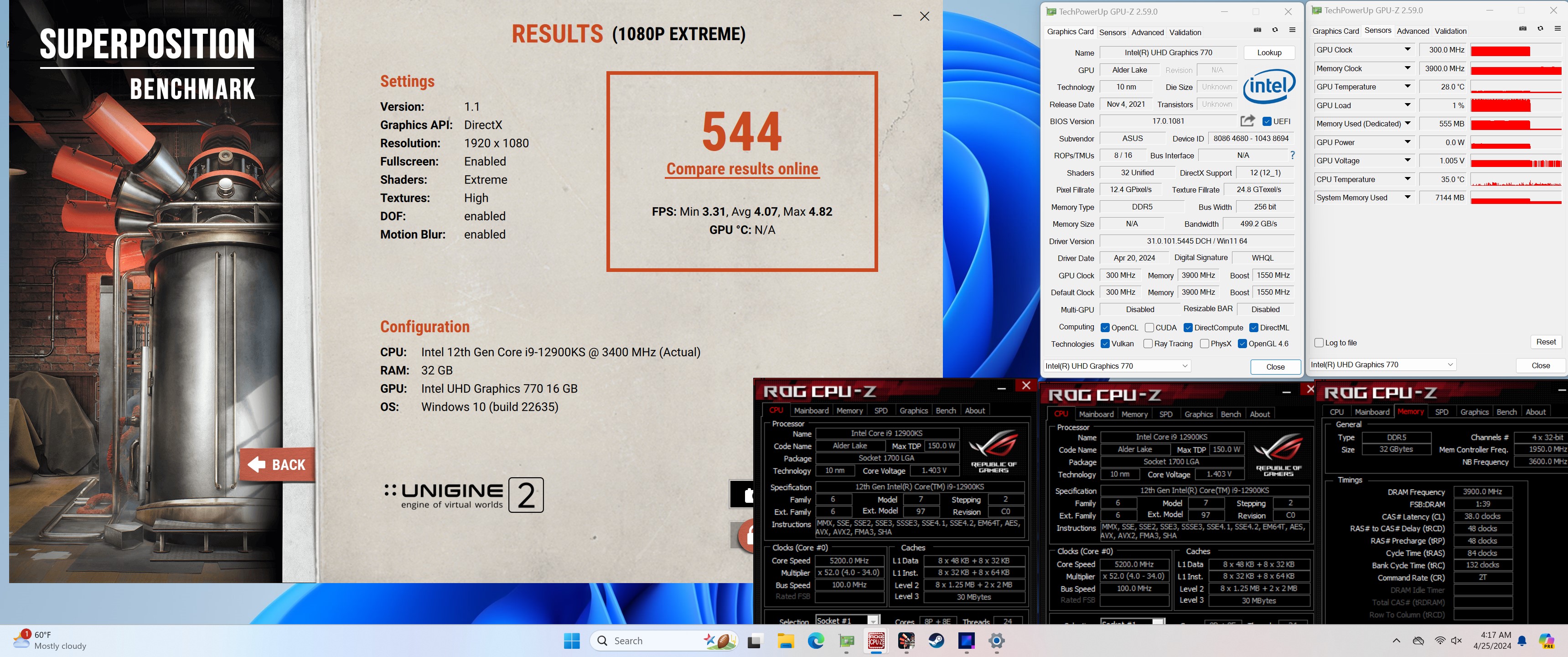Click the taskbar Search box
The width and height of the screenshot is (1568, 657).
click(665, 641)
